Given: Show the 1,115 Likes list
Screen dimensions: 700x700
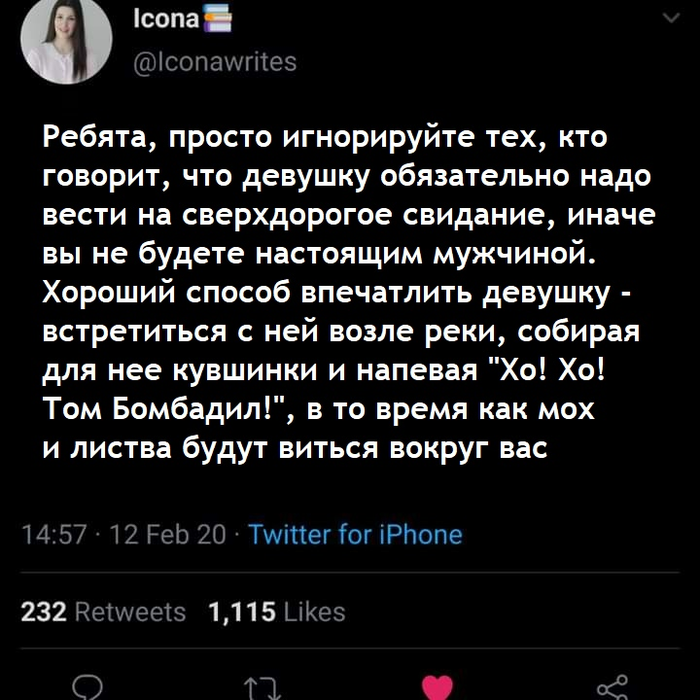Looking at the screenshot, I should (x=275, y=612).
